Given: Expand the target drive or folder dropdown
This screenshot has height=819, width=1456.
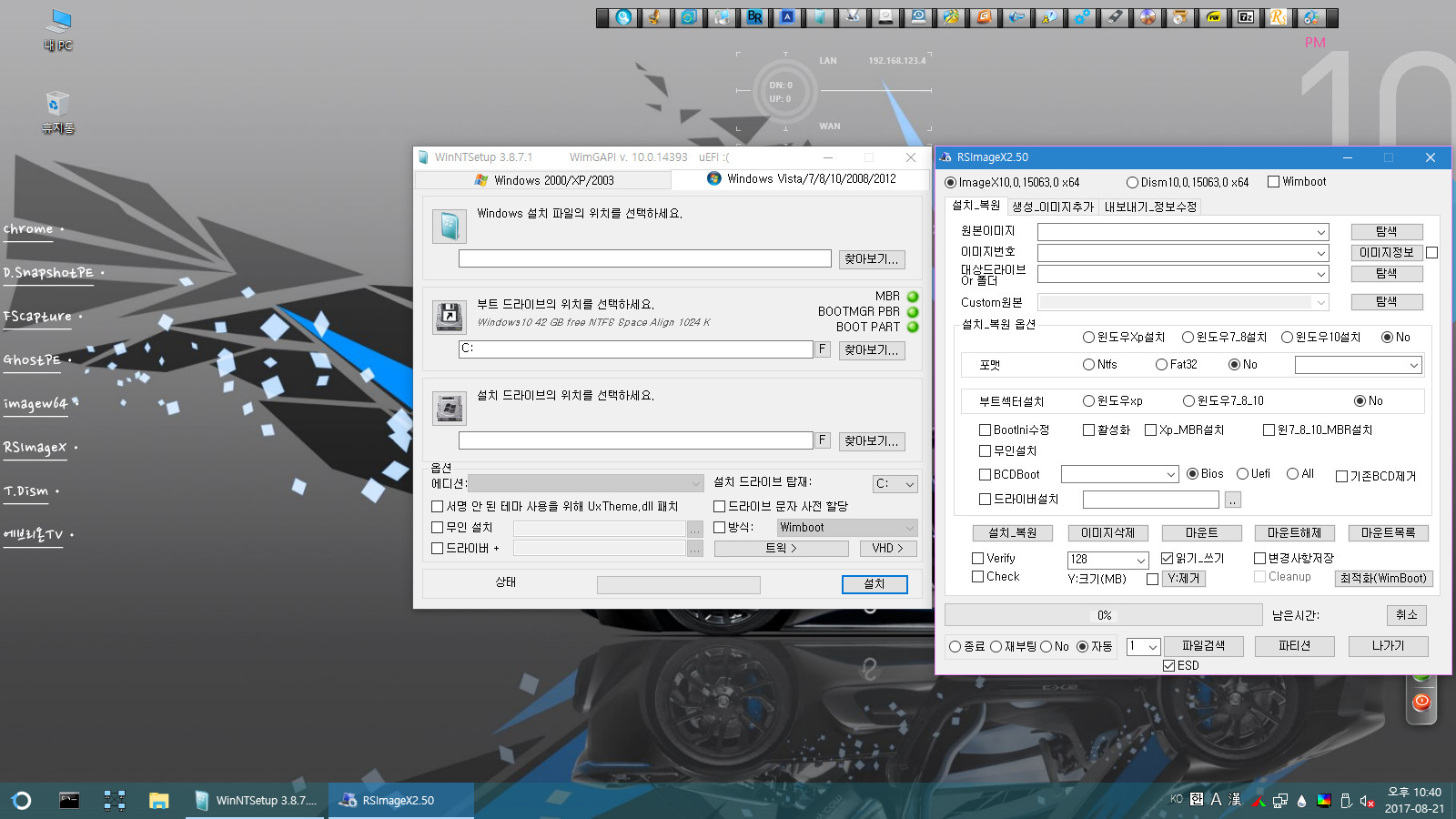Looking at the screenshot, I should pyautogui.click(x=1183, y=274).
